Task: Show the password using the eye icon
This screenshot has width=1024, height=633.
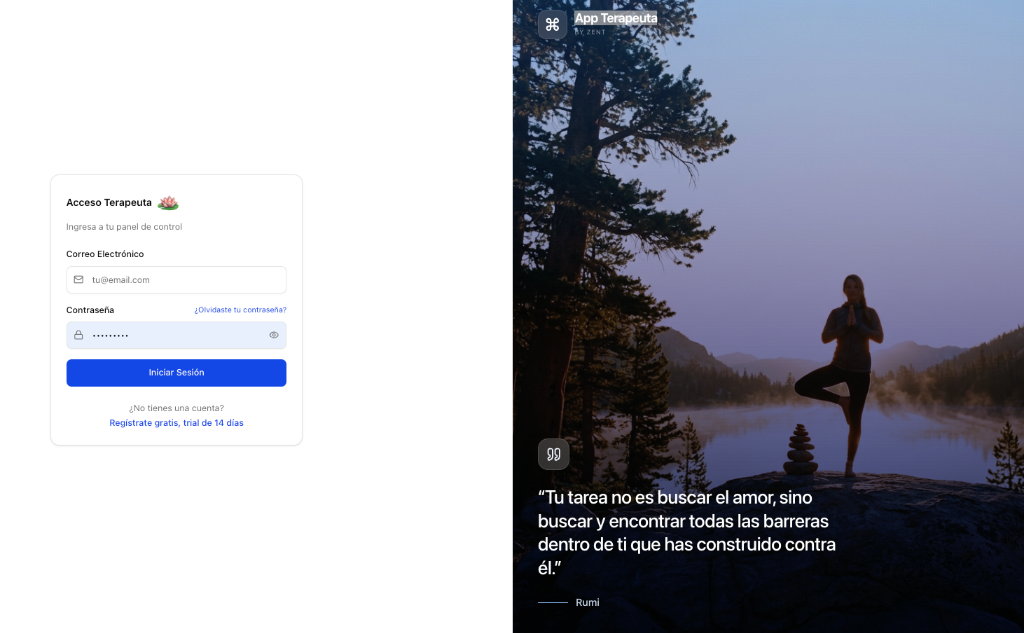Action: (274, 335)
